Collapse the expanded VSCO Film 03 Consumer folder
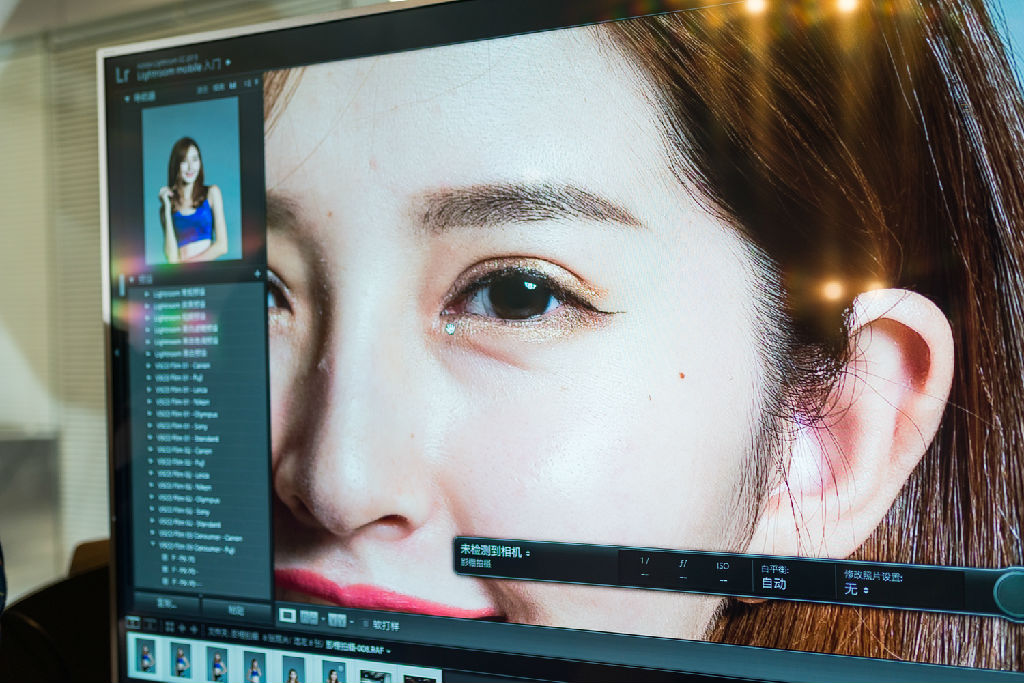Viewport: 1024px width, 683px height. pyautogui.click(x=153, y=545)
